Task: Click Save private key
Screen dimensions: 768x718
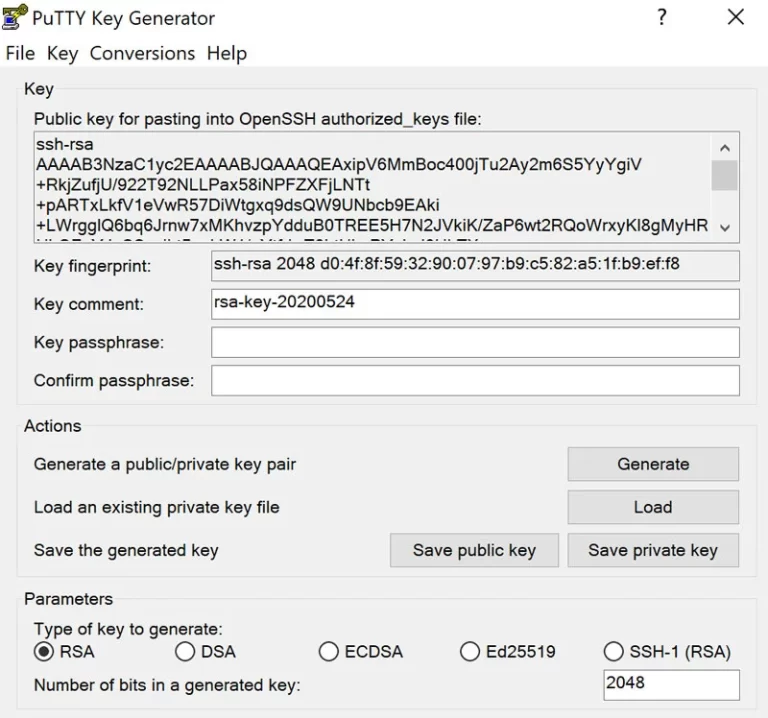Action: pos(653,550)
